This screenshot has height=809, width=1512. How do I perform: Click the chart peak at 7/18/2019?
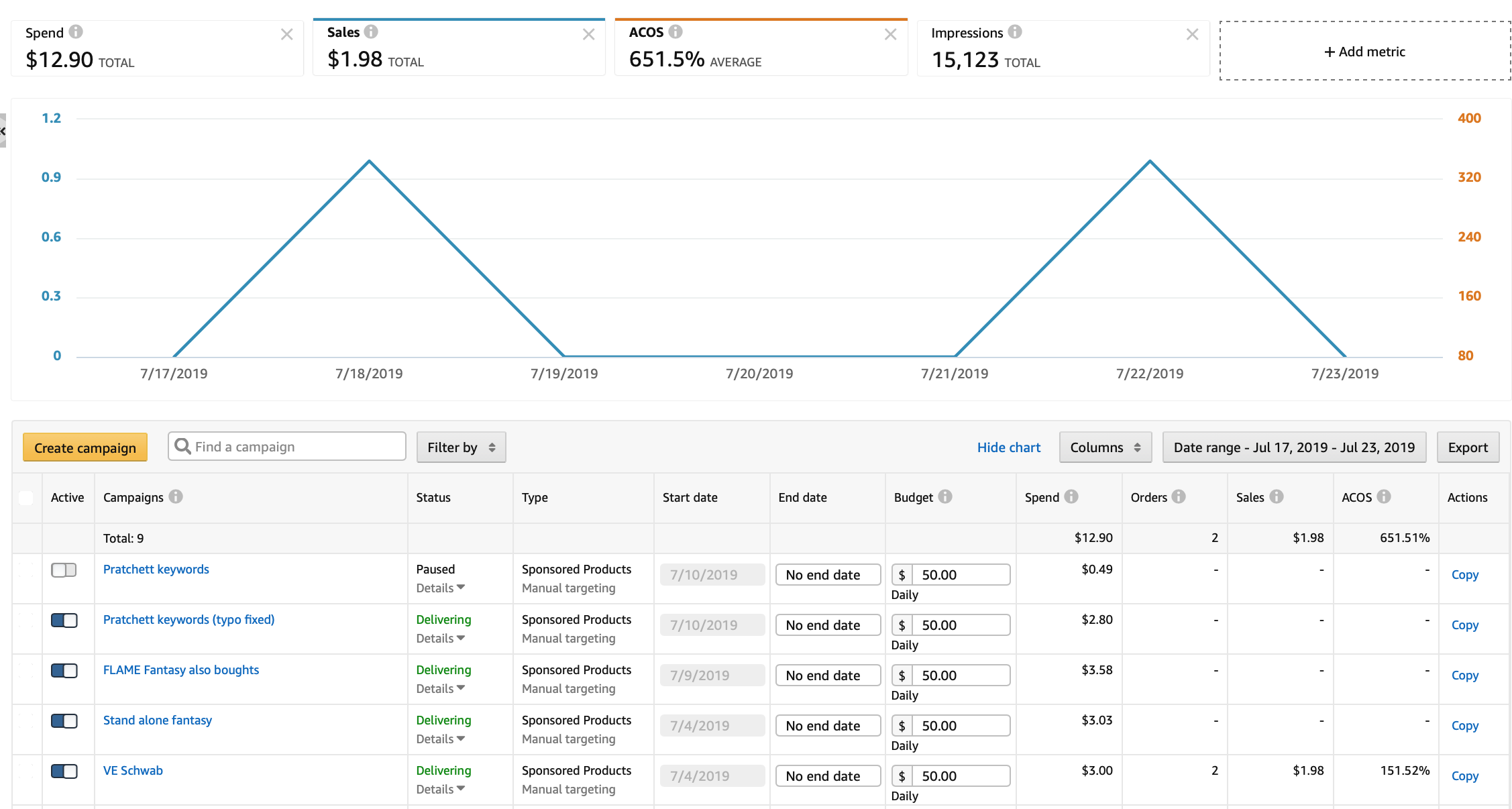click(369, 161)
